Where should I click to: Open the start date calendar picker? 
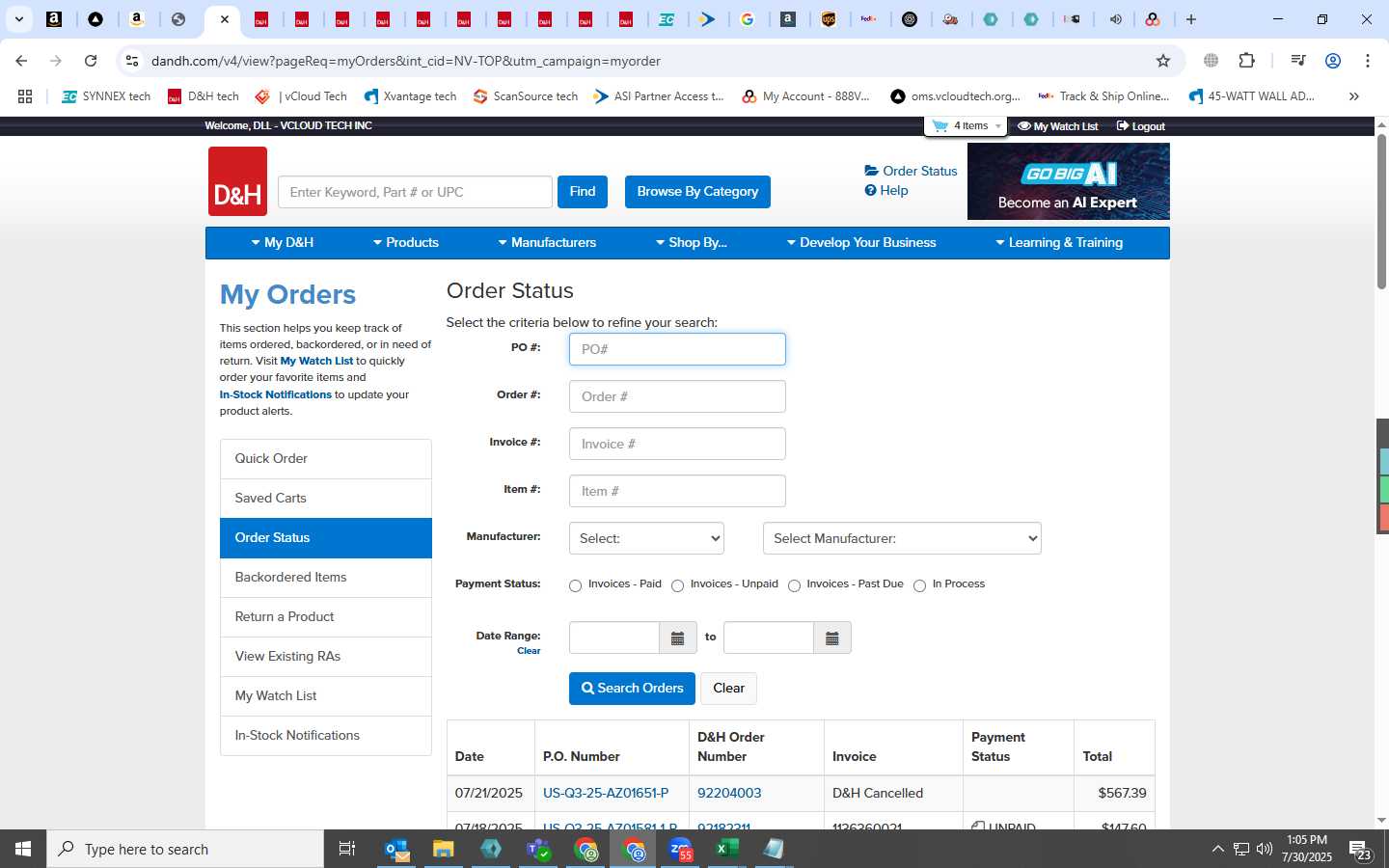[x=677, y=637]
